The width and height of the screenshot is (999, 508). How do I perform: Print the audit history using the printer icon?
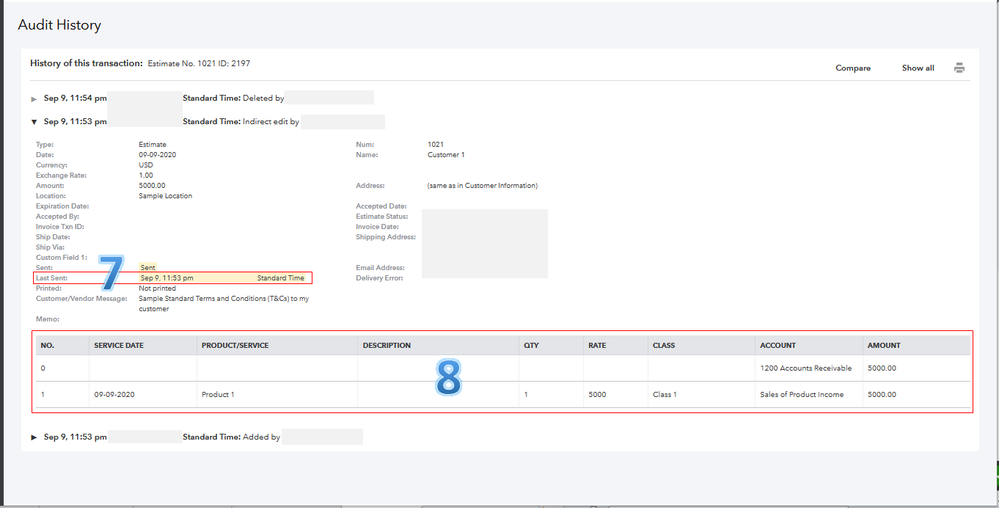point(959,68)
